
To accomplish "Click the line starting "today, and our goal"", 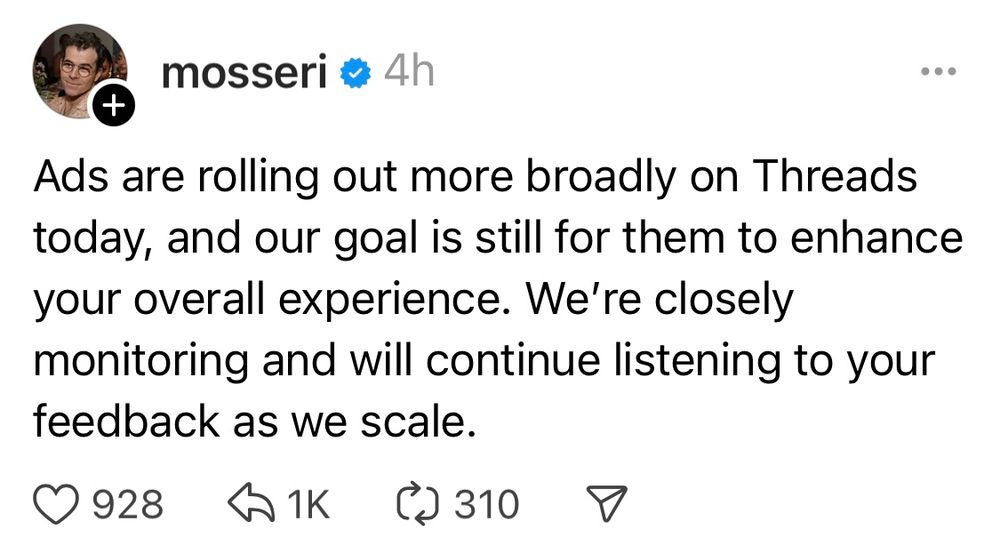I will [497, 239].
